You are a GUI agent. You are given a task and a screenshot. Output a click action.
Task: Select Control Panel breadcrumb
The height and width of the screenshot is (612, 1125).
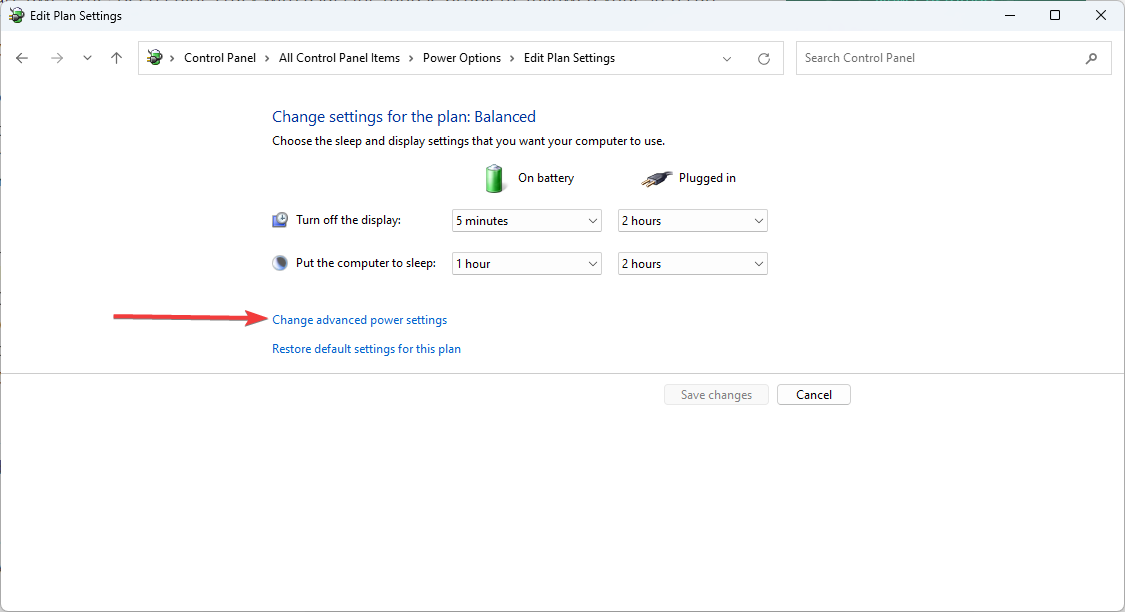(x=220, y=58)
